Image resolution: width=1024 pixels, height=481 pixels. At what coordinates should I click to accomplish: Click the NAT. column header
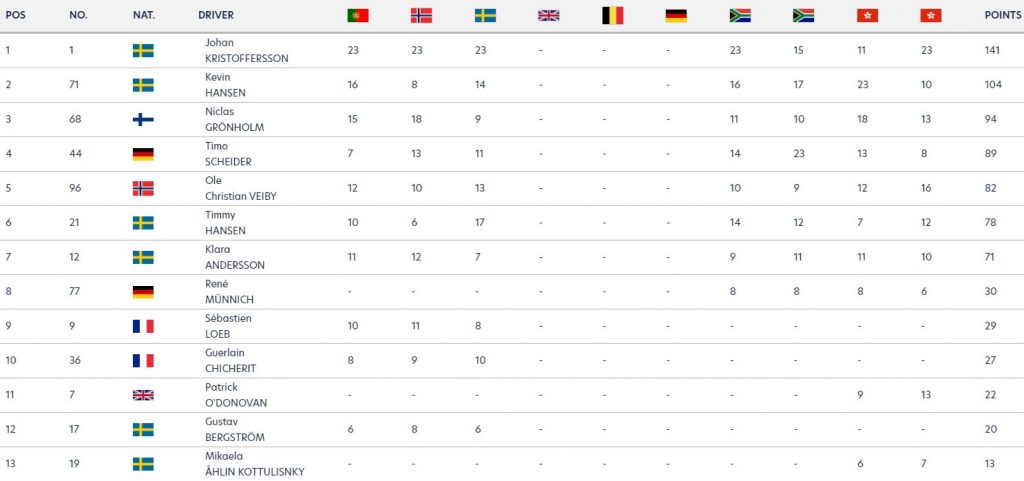(144, 15)
